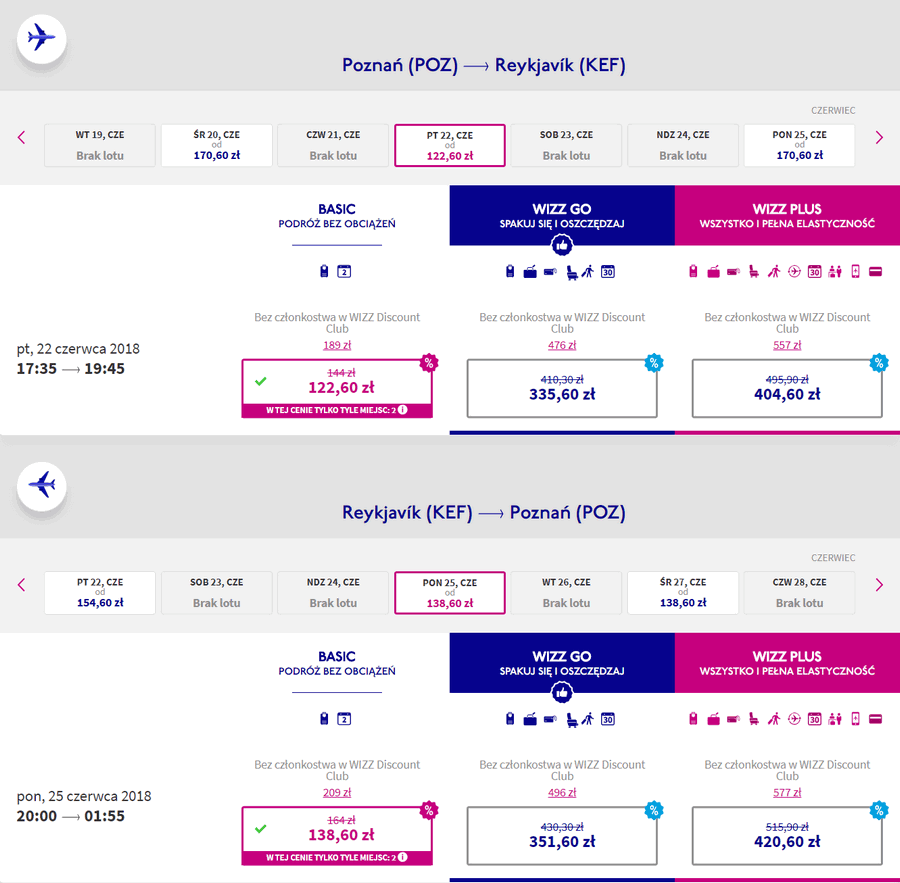Open return non-member WIZZ GO price 496 zł
The image size is (900, 883).
(x=562, y=792)
